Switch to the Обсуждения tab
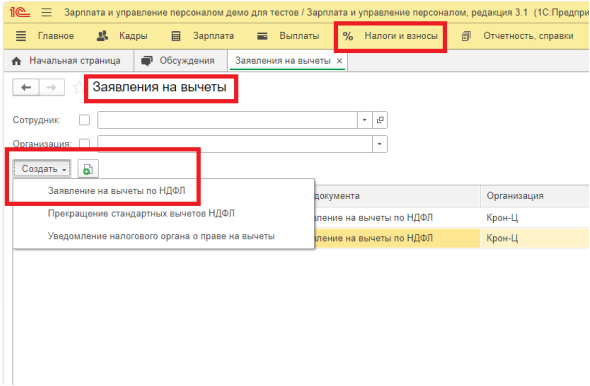Image resolution: width=590 pixels, height=386 pixels. click(x=178, y=61)
